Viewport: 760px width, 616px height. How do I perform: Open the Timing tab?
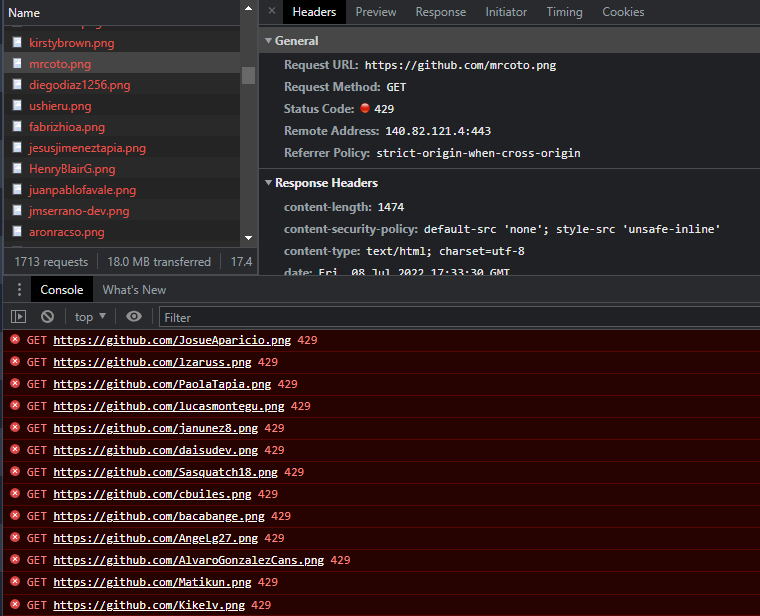(x=564, y=12)
